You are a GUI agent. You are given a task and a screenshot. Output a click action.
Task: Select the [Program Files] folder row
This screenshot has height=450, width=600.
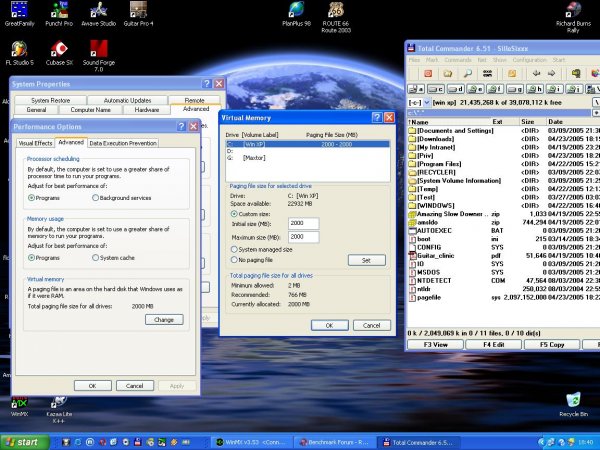point(503,164)
